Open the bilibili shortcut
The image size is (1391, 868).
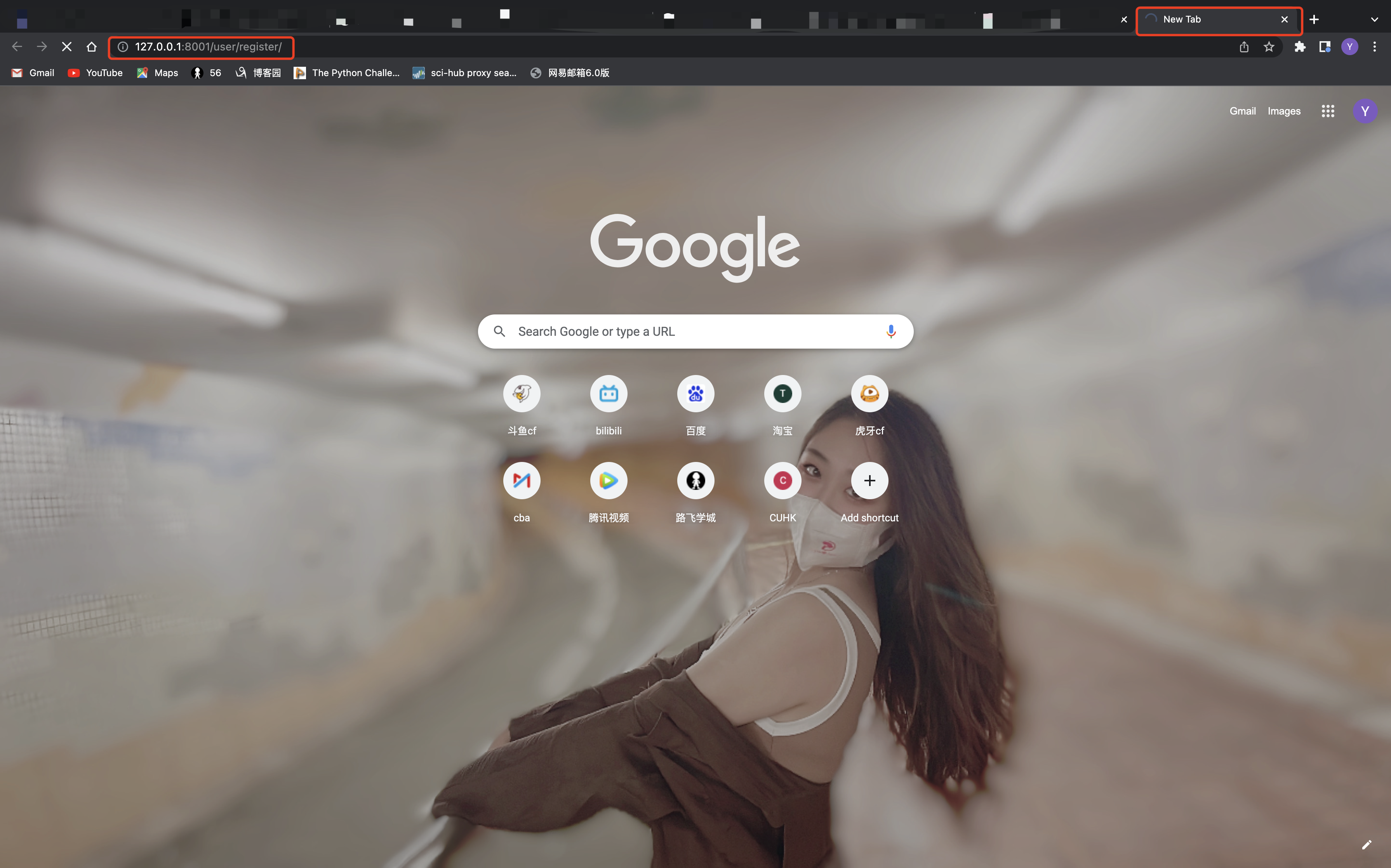point(609,406)
